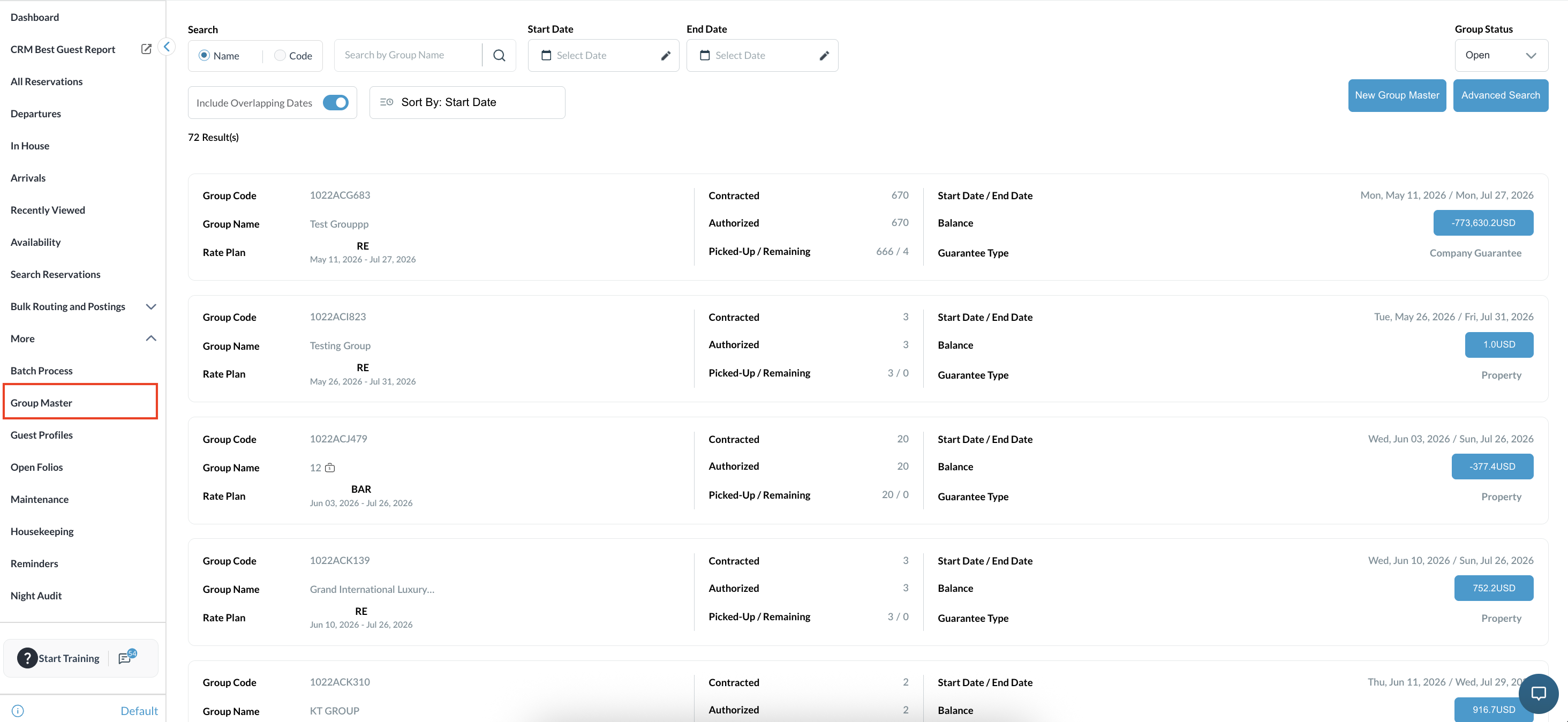1568x722 pixels.
Task: Open CRM Best Guest Report external link icon
Action: [x=146, y=49]
